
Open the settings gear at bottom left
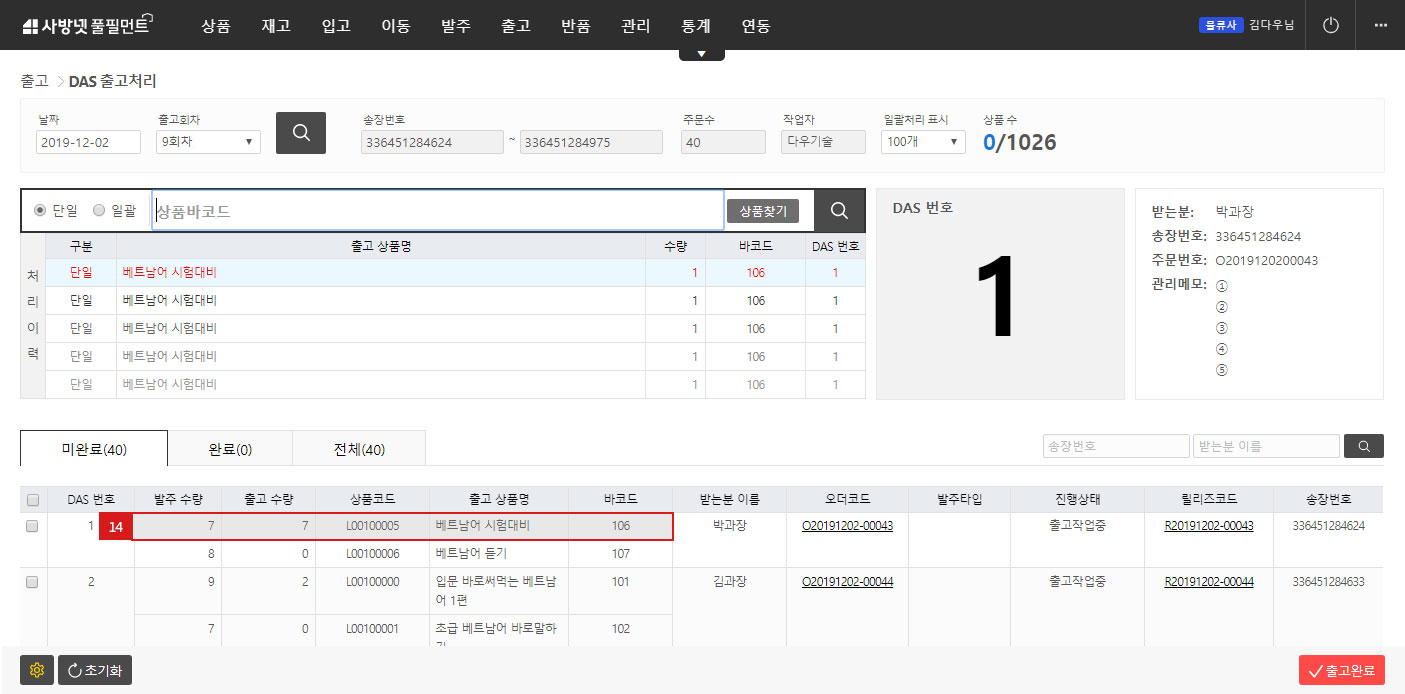pos(37,670)
